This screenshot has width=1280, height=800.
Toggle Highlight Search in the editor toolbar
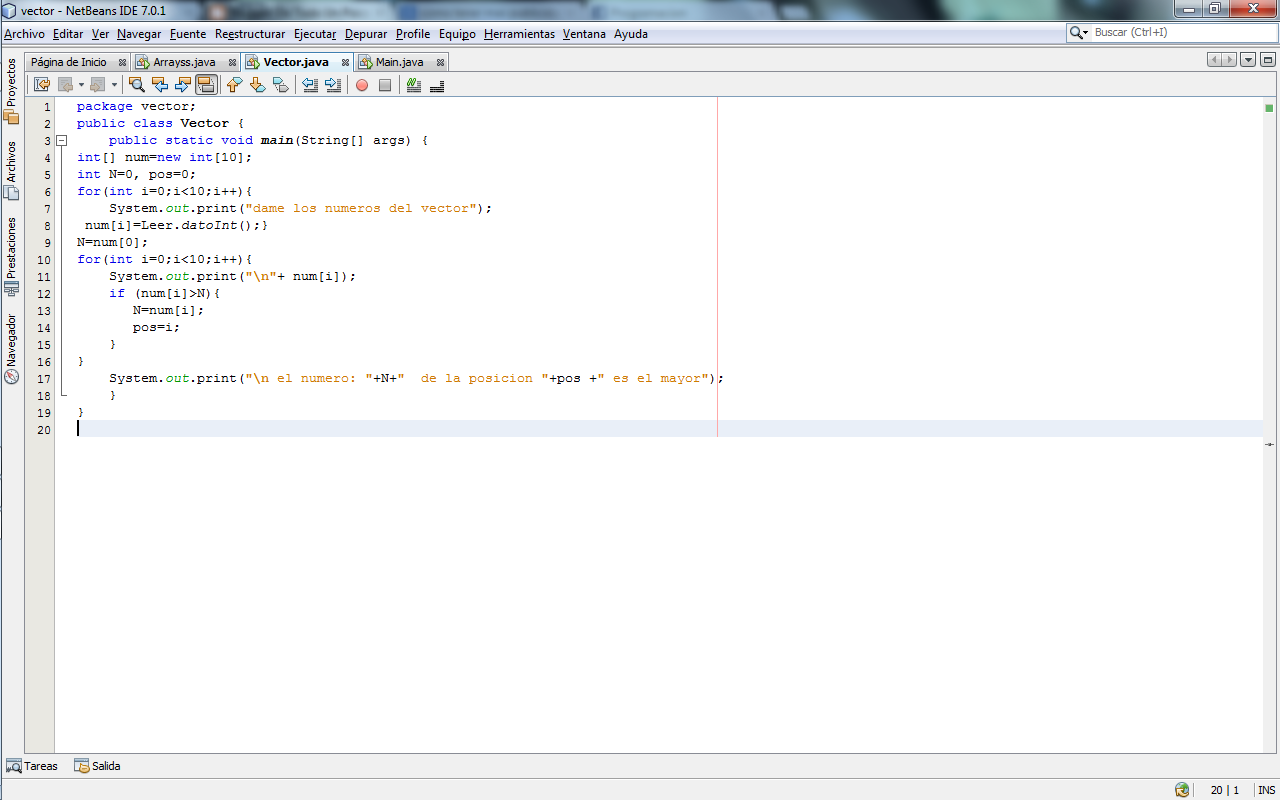205,84
